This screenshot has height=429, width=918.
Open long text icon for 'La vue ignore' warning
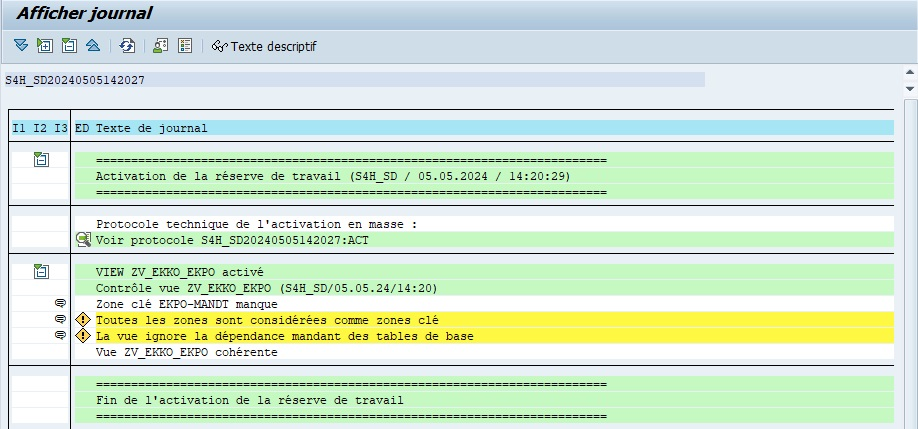(60, 335)
